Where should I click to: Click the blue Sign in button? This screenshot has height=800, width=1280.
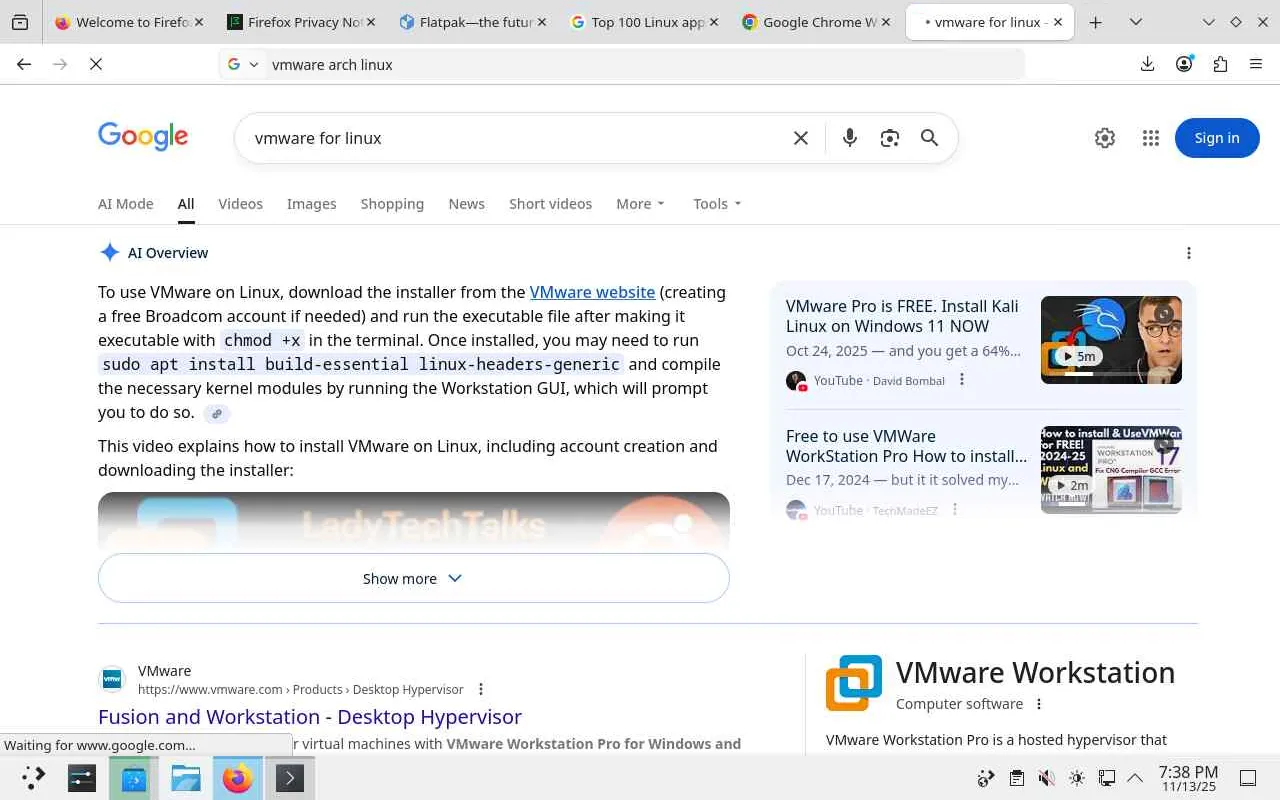pyautogui.click(x=1217, y=138)
